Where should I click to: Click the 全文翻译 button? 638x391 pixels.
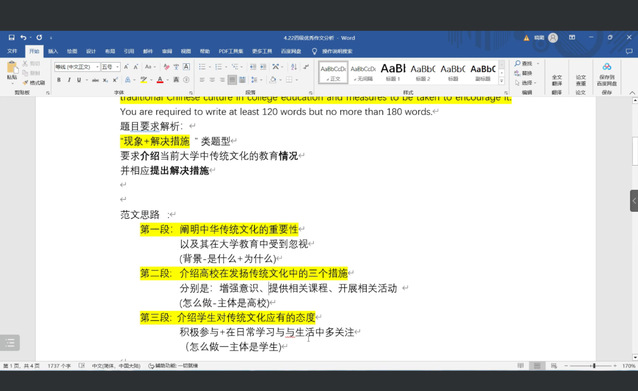(x=557, y=80)
